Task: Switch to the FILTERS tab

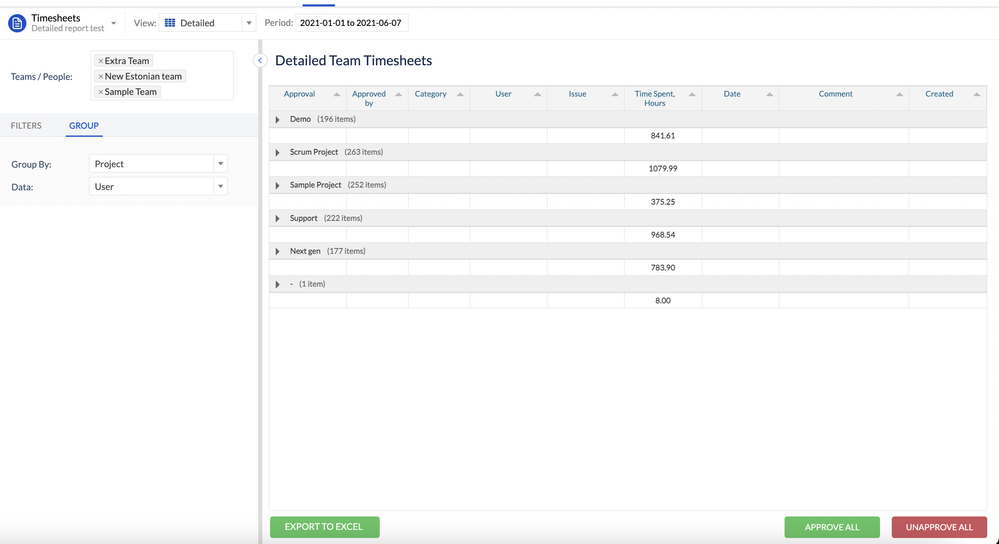Action: tap(26, 125)
